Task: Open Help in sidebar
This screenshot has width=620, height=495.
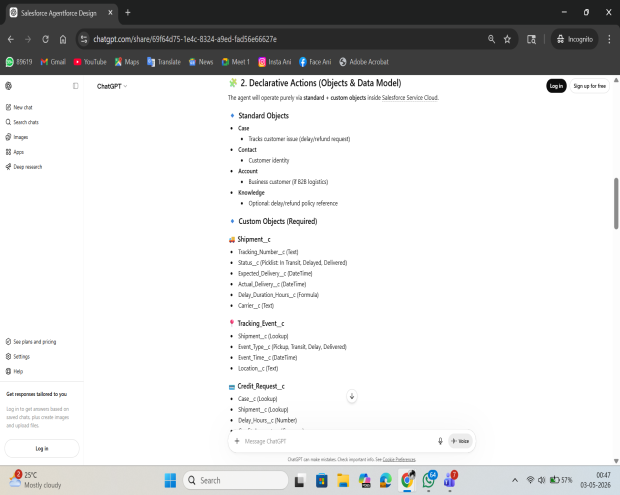Action: click(x=14, y=371)
